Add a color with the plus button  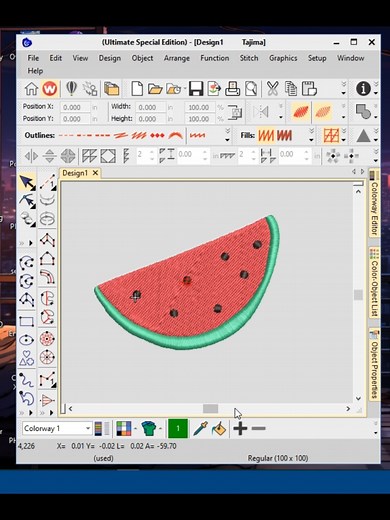[240, 428]
